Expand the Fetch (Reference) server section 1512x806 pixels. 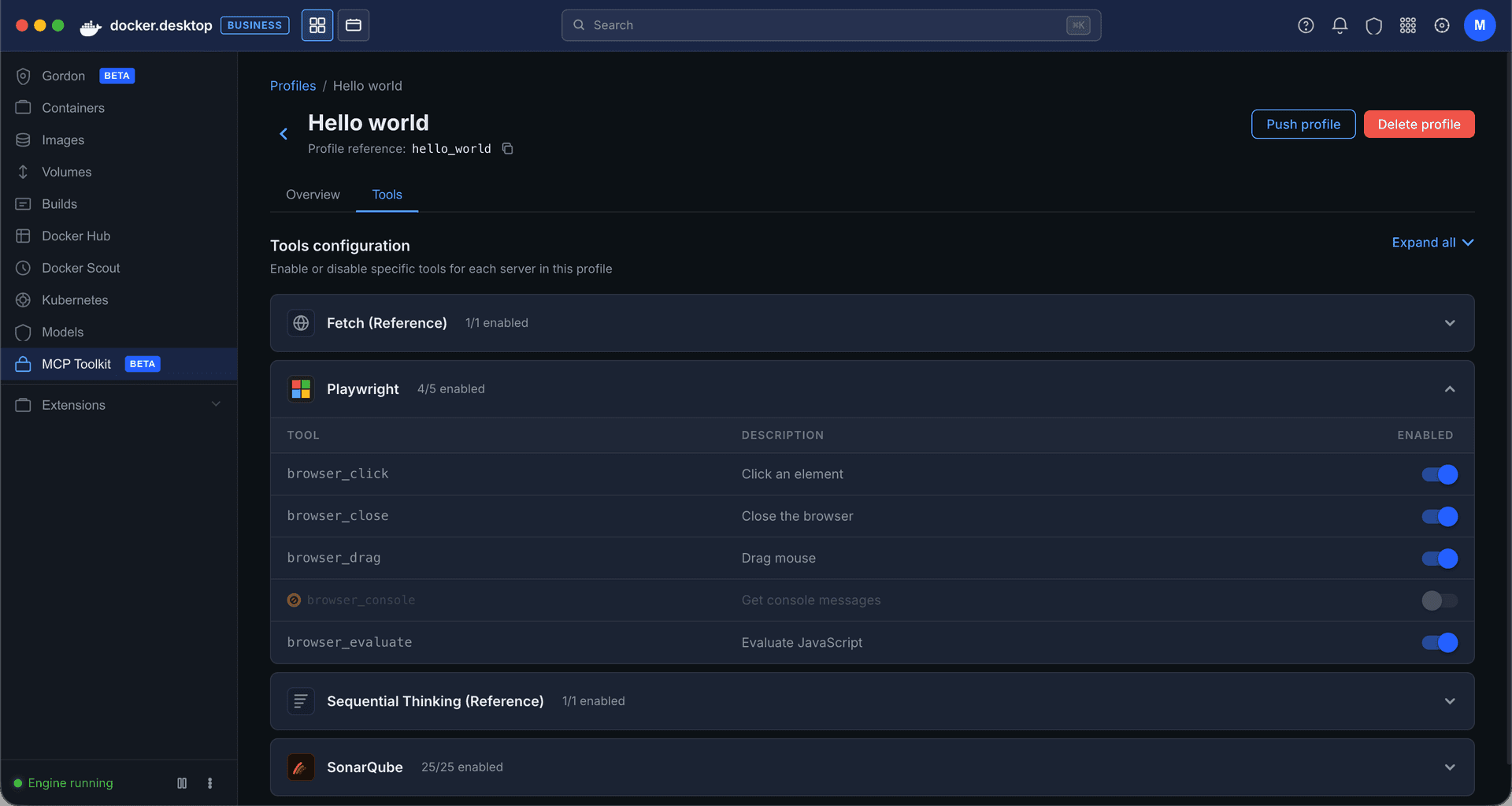(1449, 323)
